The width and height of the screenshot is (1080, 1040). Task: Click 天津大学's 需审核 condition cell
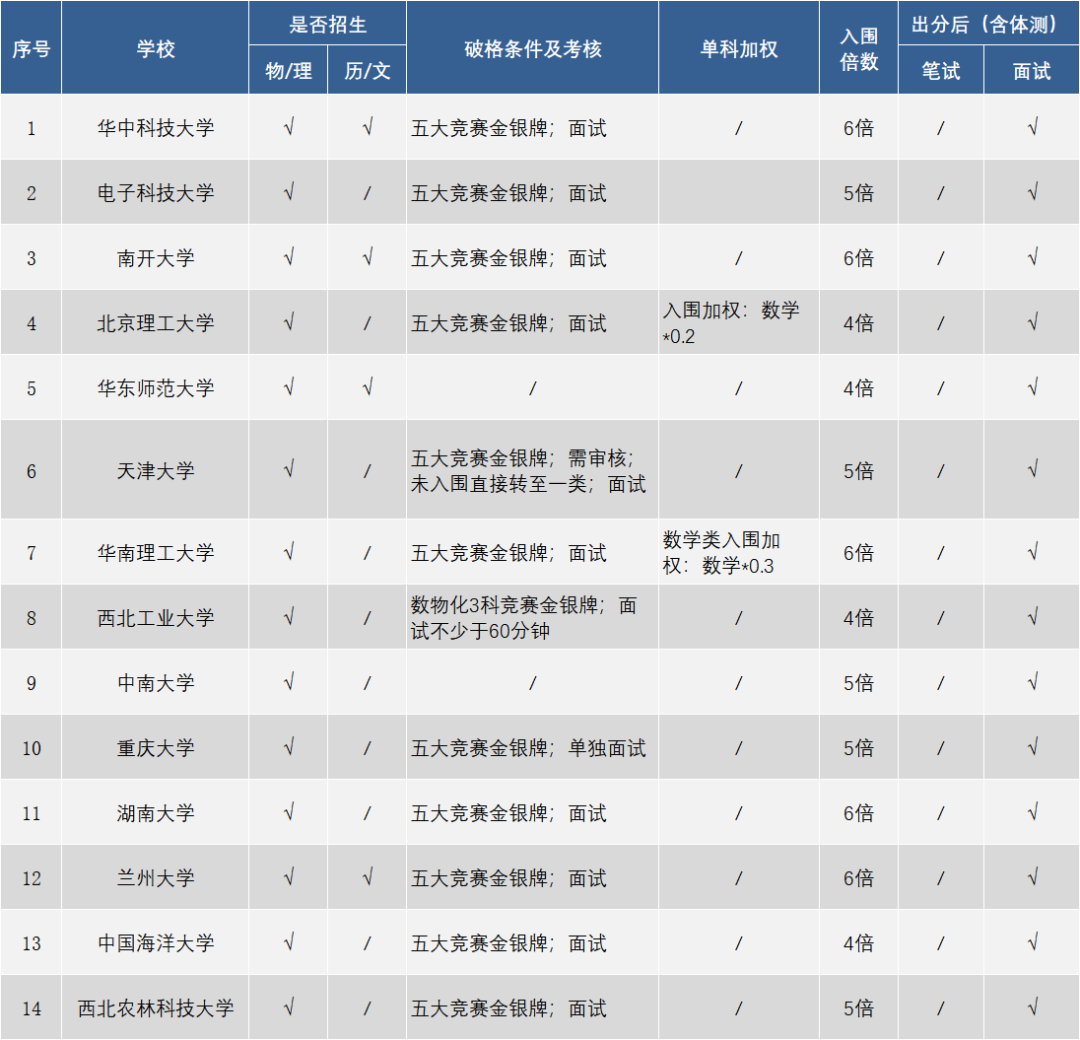(x=532, y=470)
